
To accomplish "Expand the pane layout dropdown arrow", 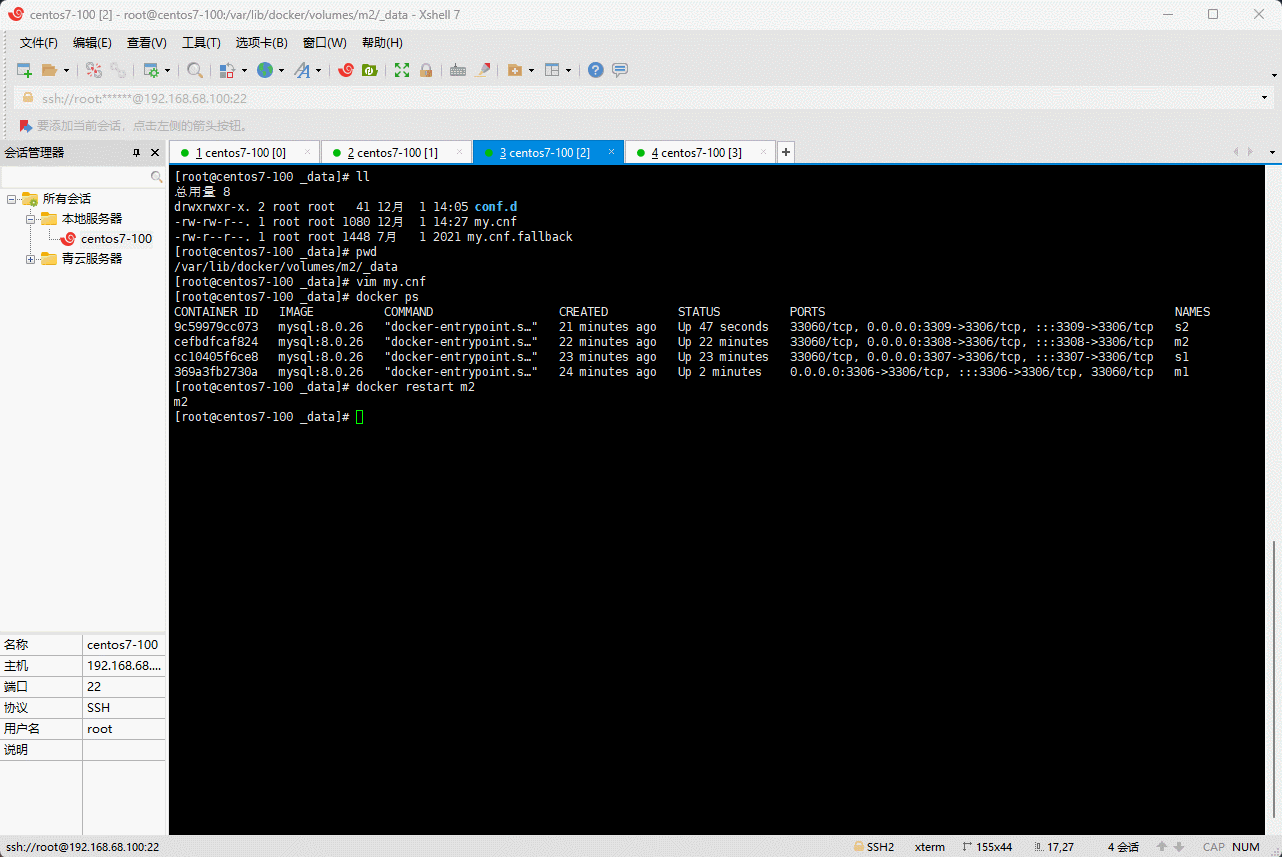I will 569,70.
